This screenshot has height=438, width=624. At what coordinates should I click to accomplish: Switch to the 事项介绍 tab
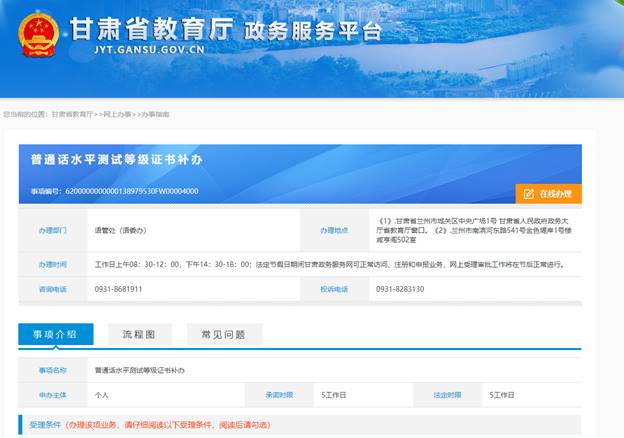click(x=56, y=334)
